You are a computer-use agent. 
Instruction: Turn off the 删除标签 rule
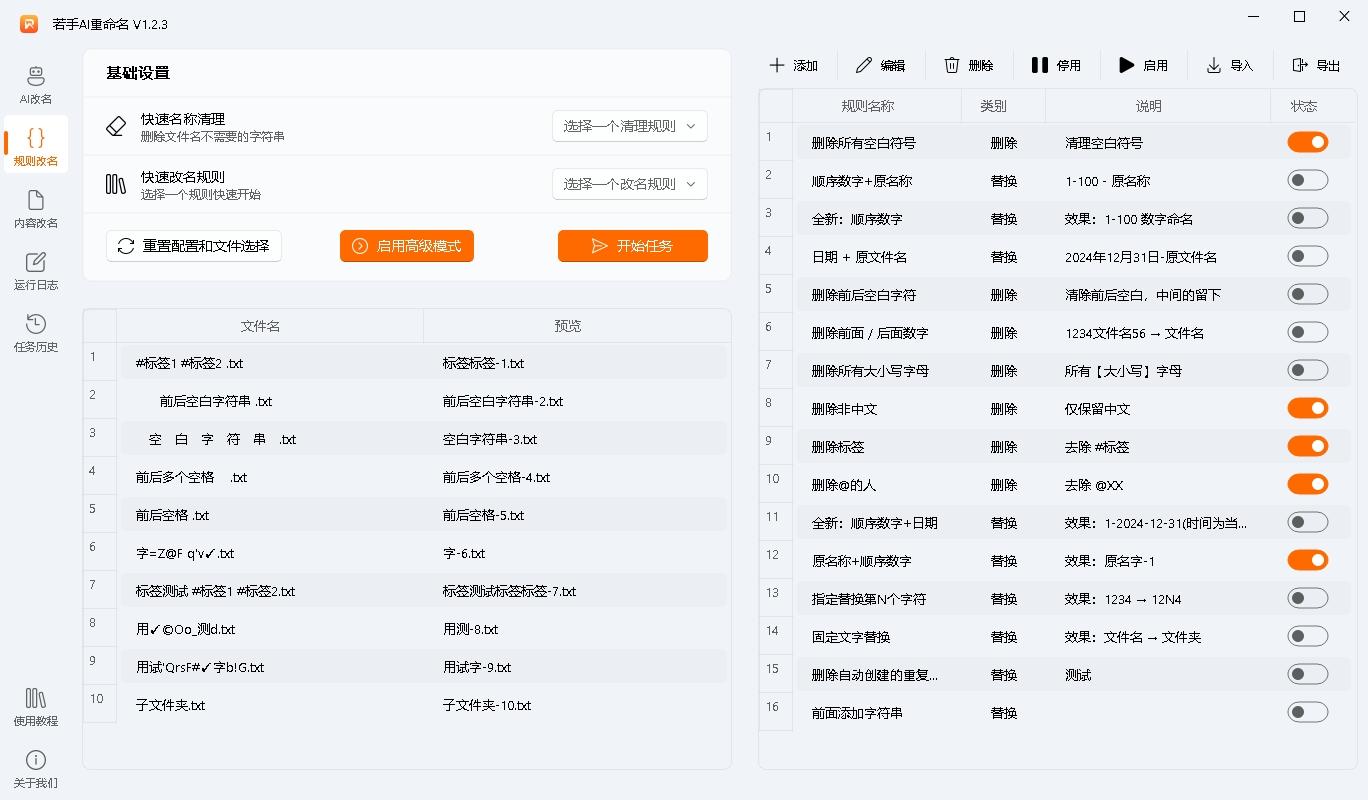coord(1308,446)
